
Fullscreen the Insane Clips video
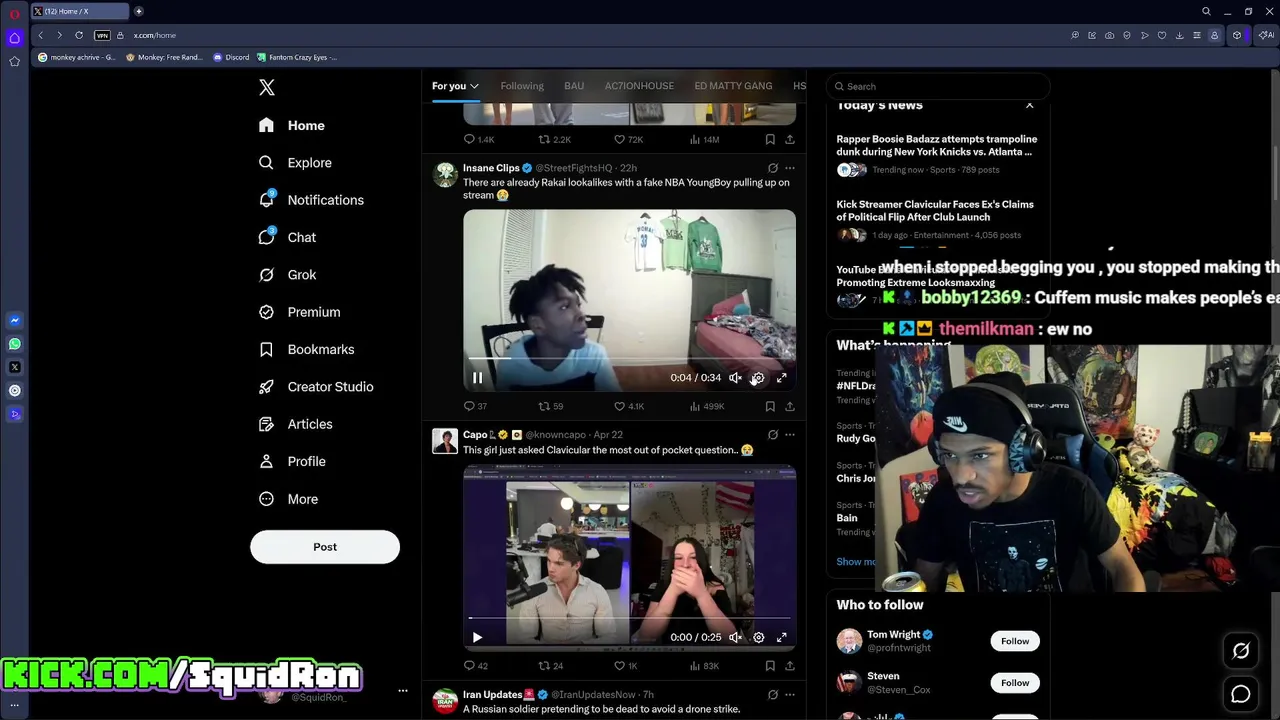pos(782,378)
